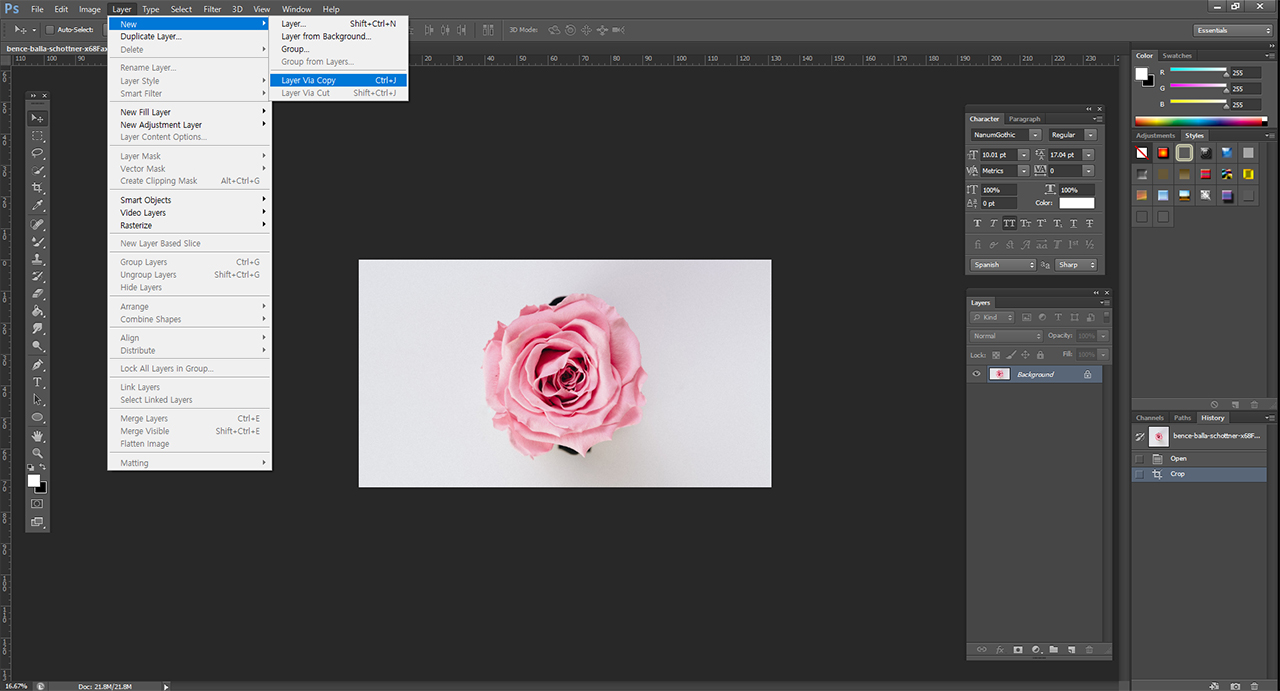Toggle Faux Italic text style

(x=994, y=224)
